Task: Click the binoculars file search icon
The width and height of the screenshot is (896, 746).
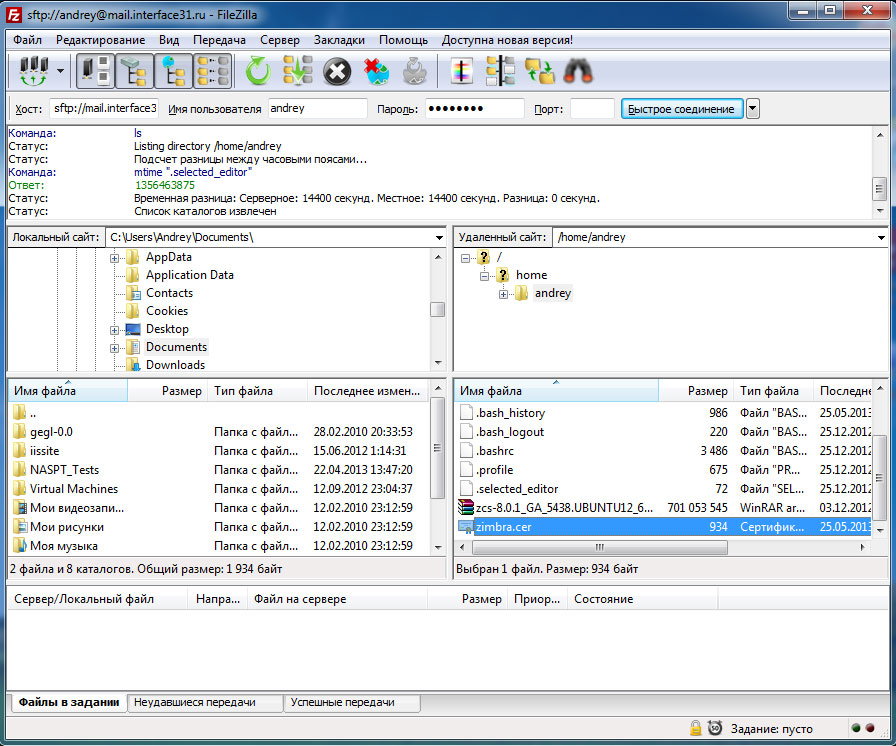Action: pyautogui.click(x=579, y=71)
